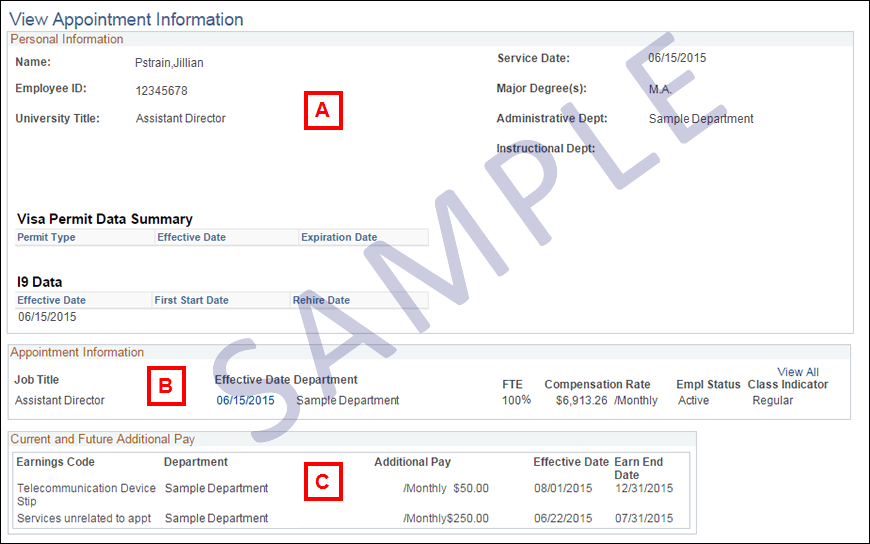870x544 pixels.
Task: Select the Major Degree value M.A.
Action: click(x=660, y=89)
